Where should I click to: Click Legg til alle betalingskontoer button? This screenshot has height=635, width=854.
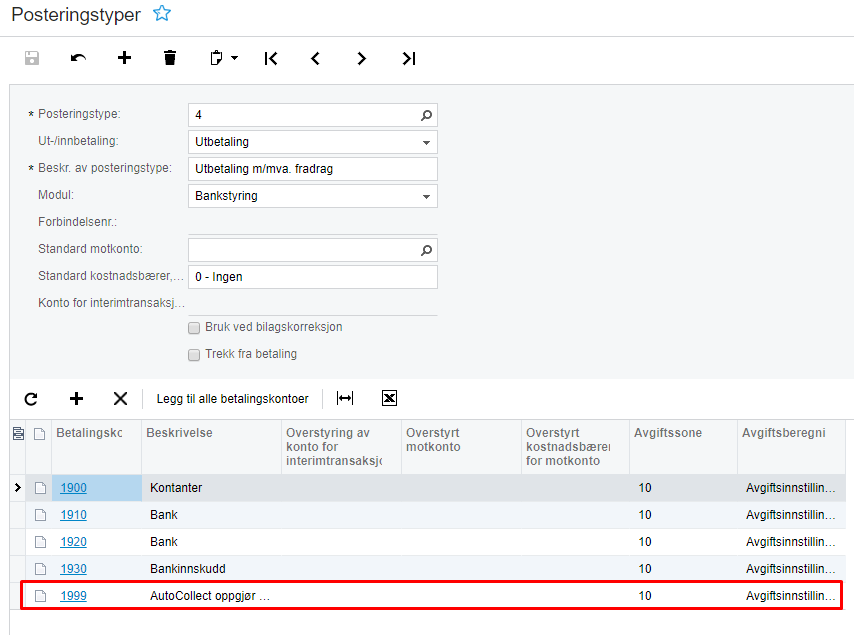pos(233,399)
